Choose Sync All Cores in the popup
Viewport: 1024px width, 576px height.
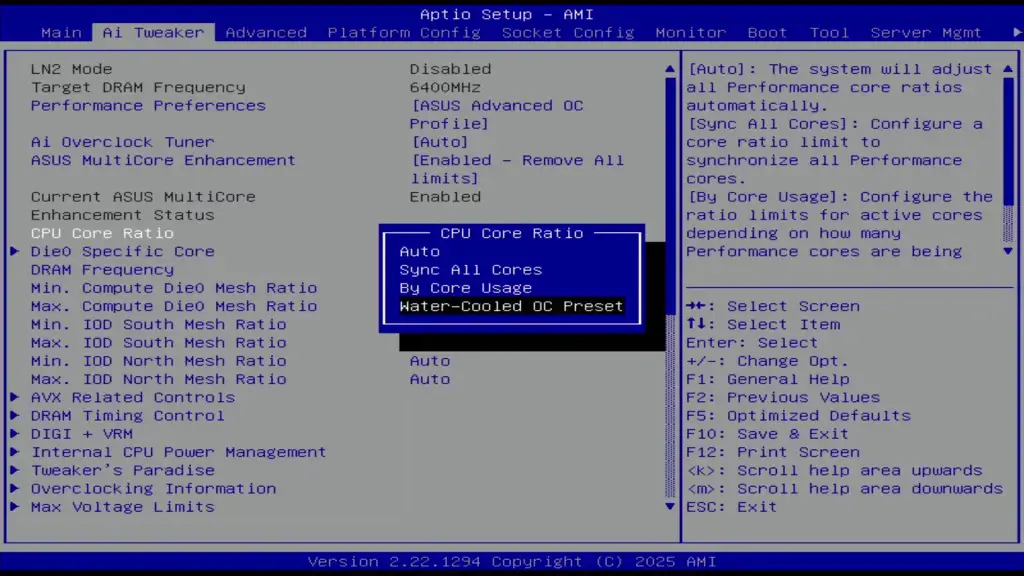471,269
